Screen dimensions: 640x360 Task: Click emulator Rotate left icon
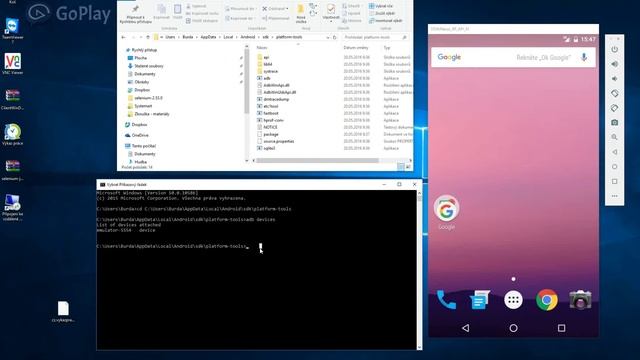pos(614,93)
